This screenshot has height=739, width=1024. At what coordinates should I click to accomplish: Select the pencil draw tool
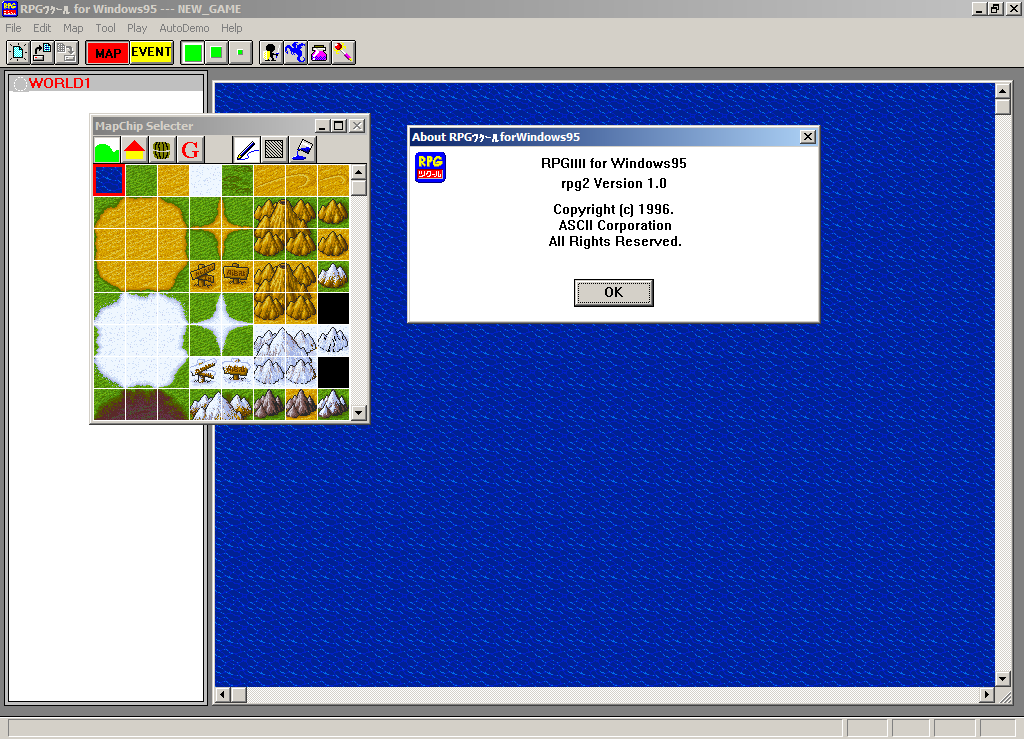(x=247, y=150)
